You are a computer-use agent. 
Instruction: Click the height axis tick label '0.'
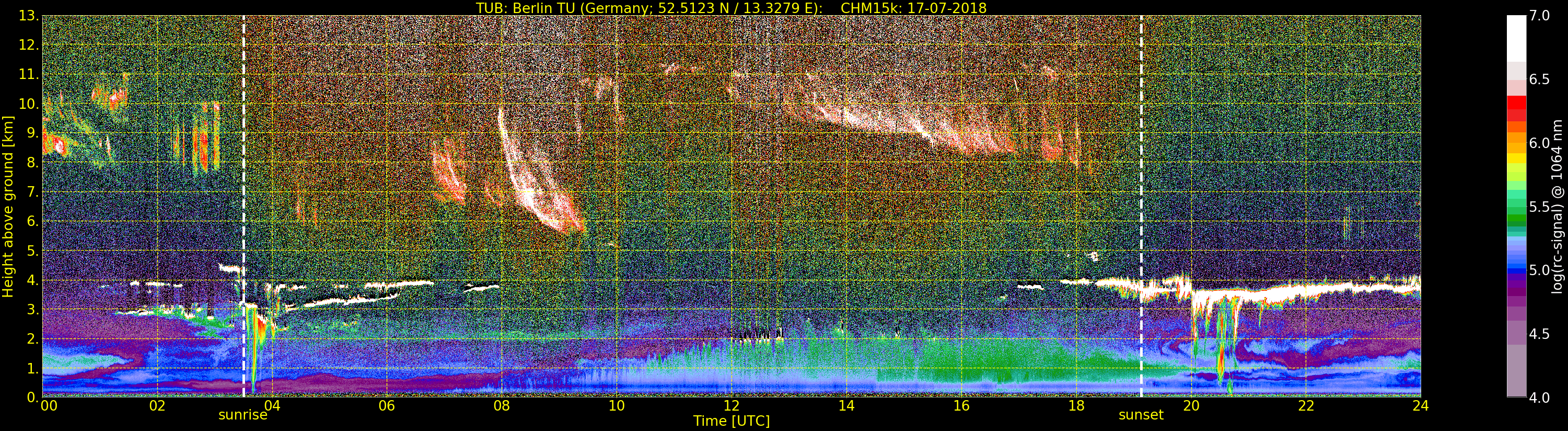pos(32,398)
